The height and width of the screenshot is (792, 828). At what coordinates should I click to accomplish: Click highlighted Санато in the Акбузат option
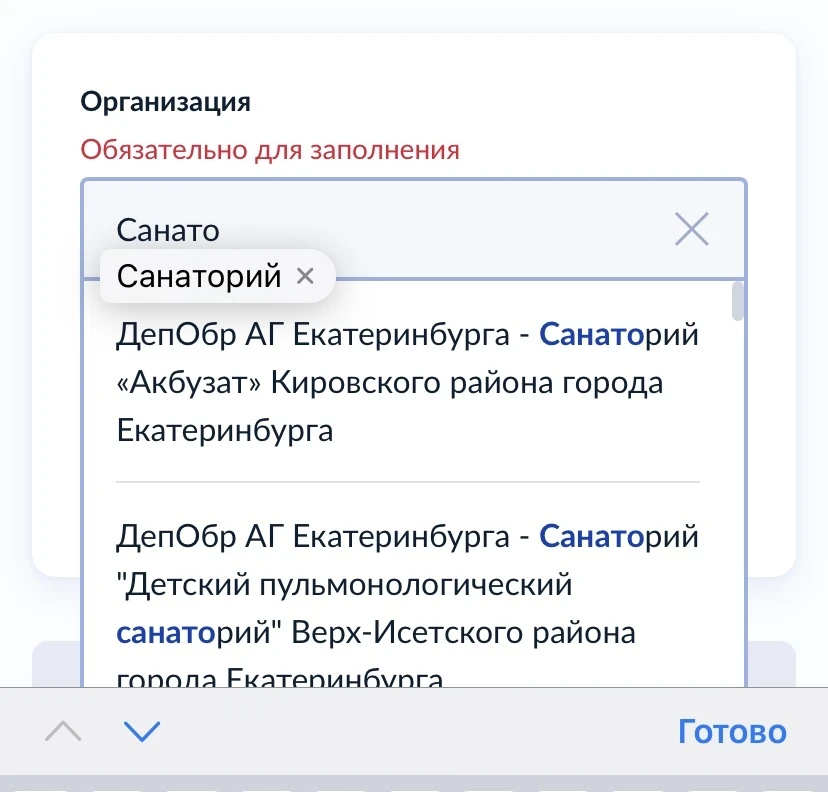(590, 335)
